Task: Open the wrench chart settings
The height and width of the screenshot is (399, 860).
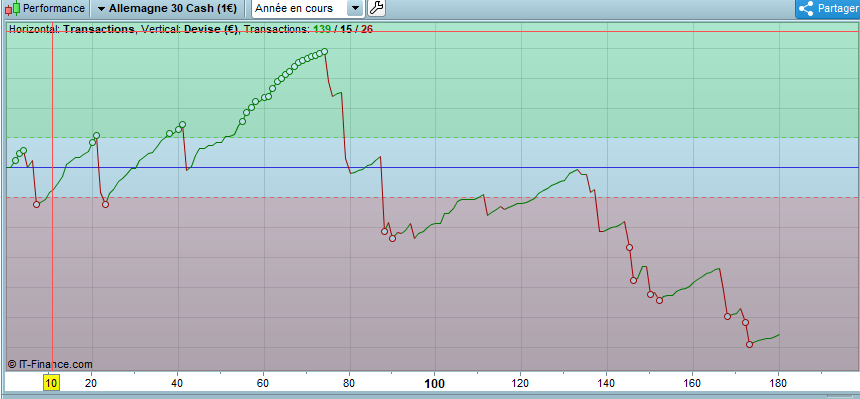Action: tap(376, 8)
